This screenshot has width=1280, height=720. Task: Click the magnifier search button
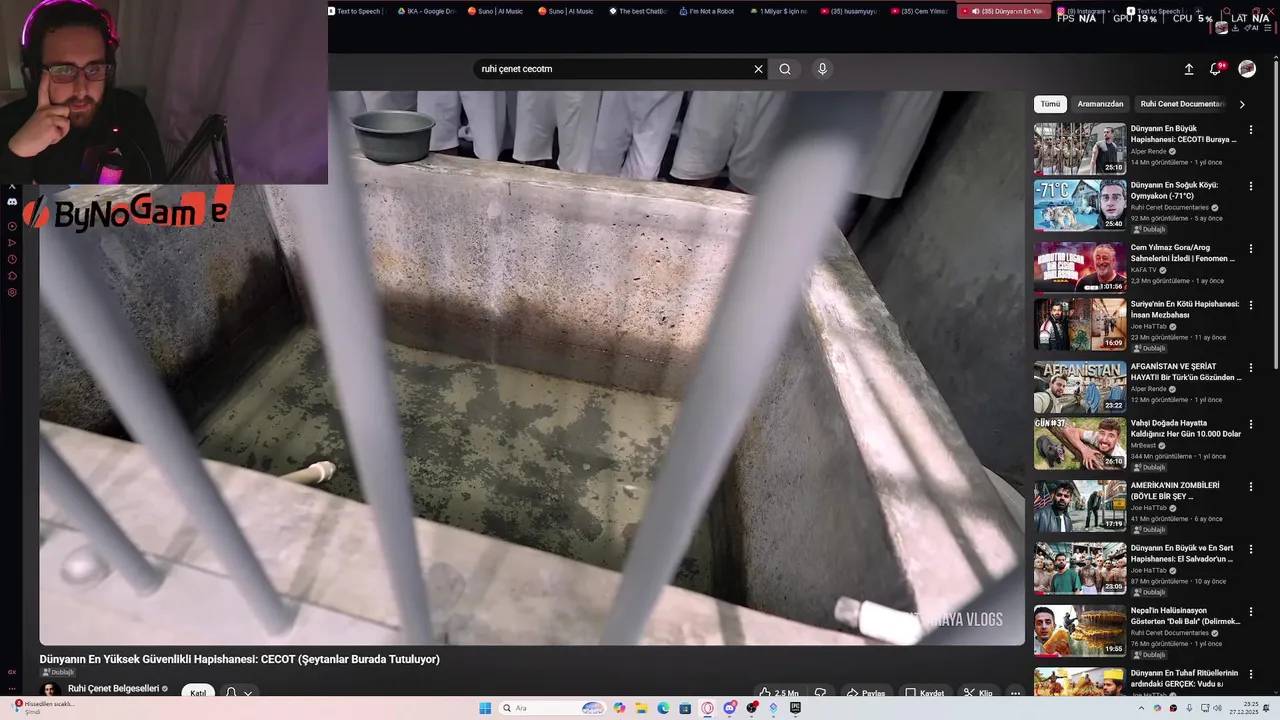click(785, 69)
